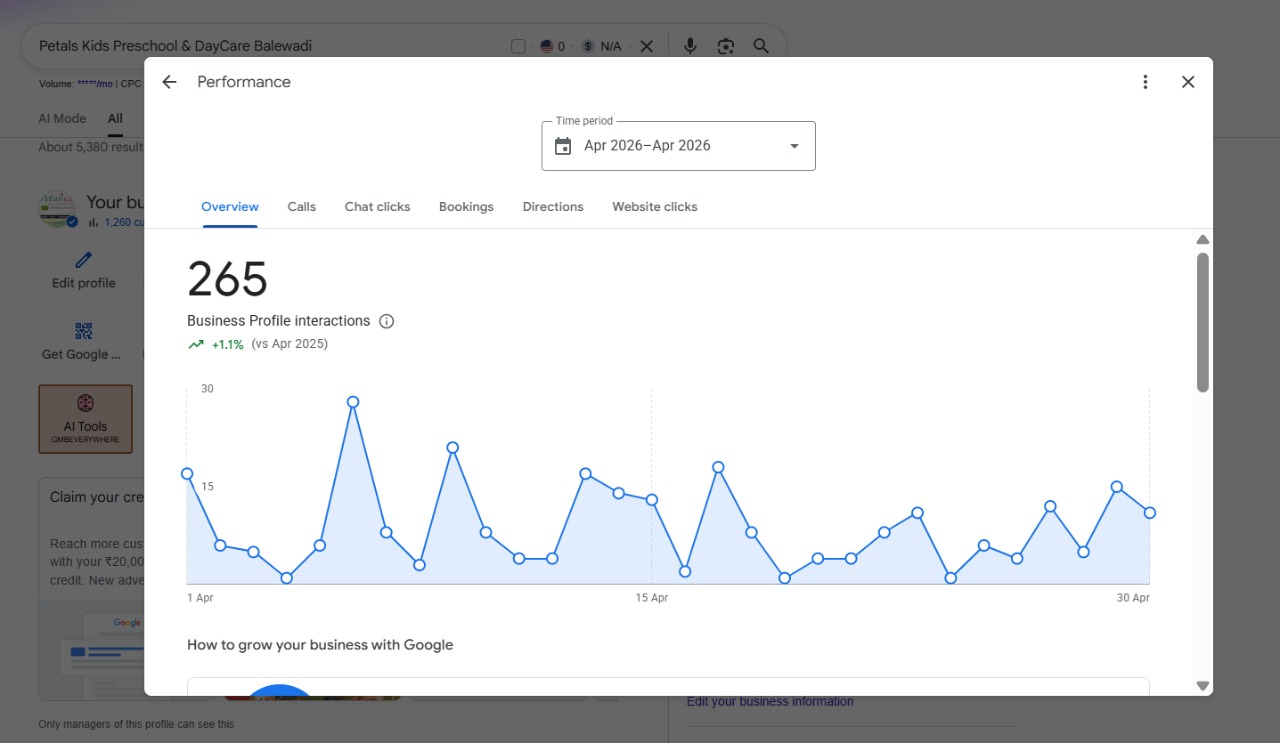Expand the Time period dropdown arrow
This screenshot has height=743, width=1280.
pos(794,146)
